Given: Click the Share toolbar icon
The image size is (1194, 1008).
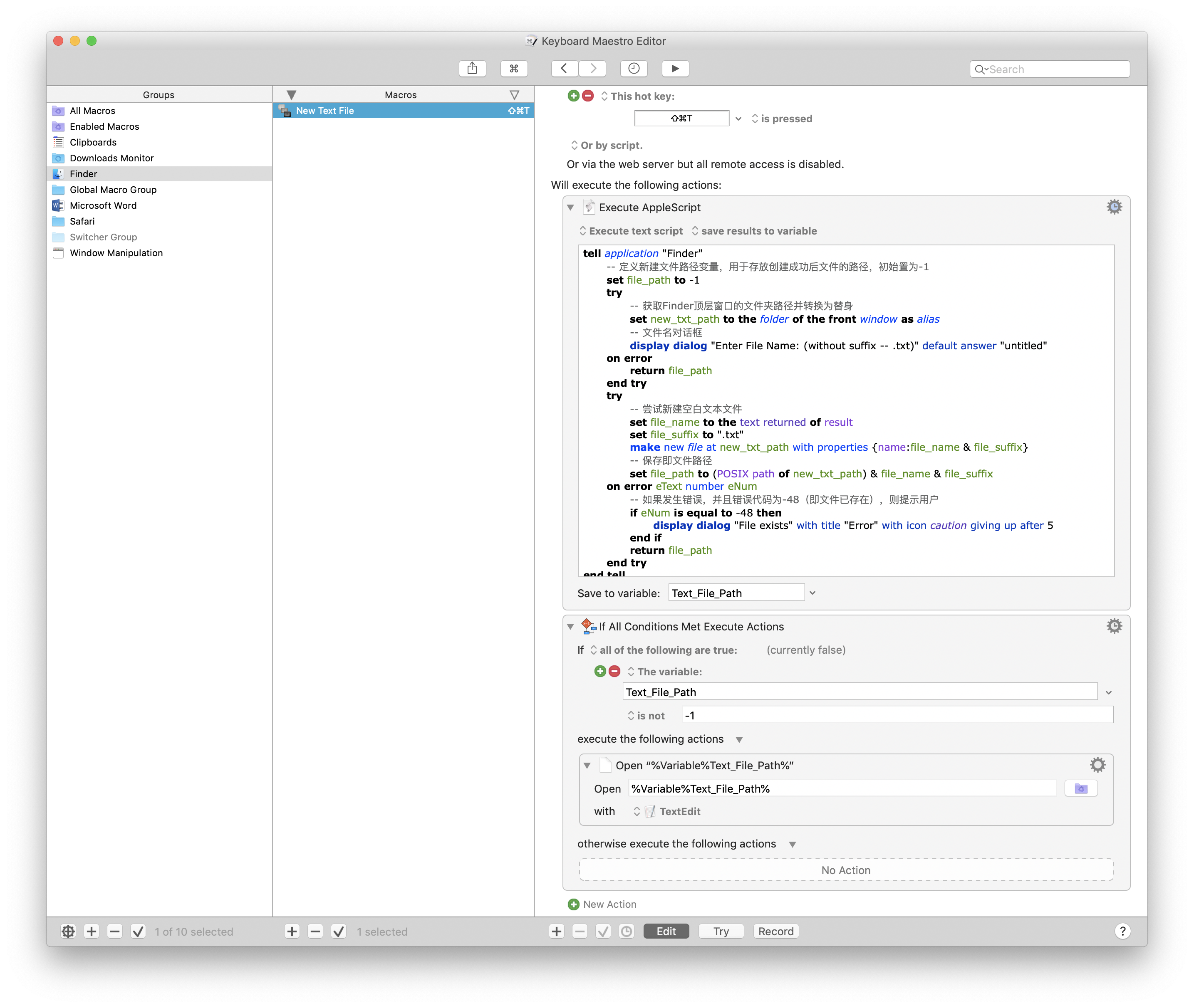Looking at the screenshot, I should point(472,69).
